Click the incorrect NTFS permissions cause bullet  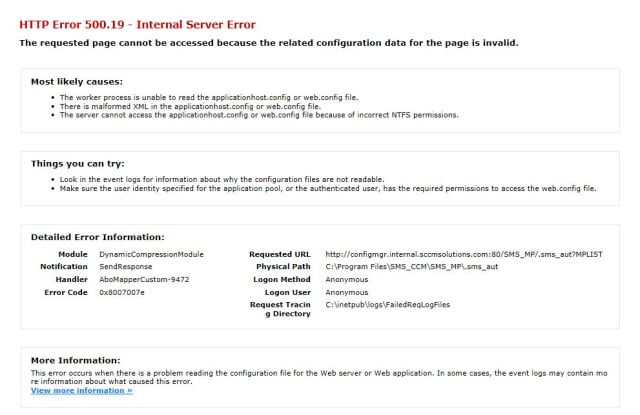point(258,115)
